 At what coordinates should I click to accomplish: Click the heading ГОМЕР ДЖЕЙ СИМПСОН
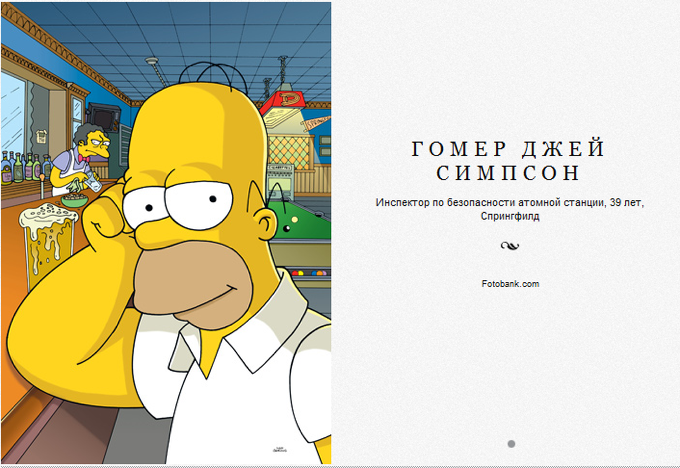508,161
